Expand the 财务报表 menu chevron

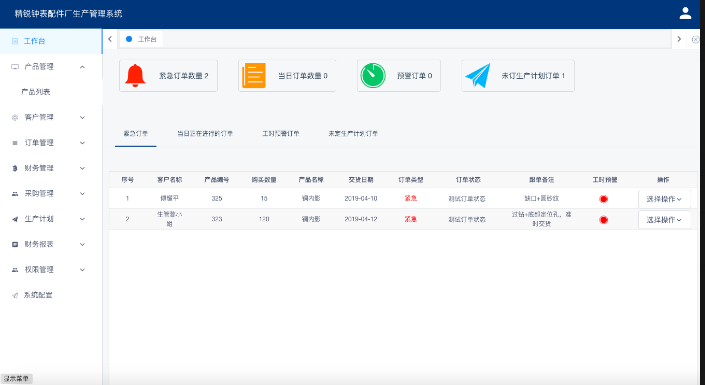coord(82,244)
